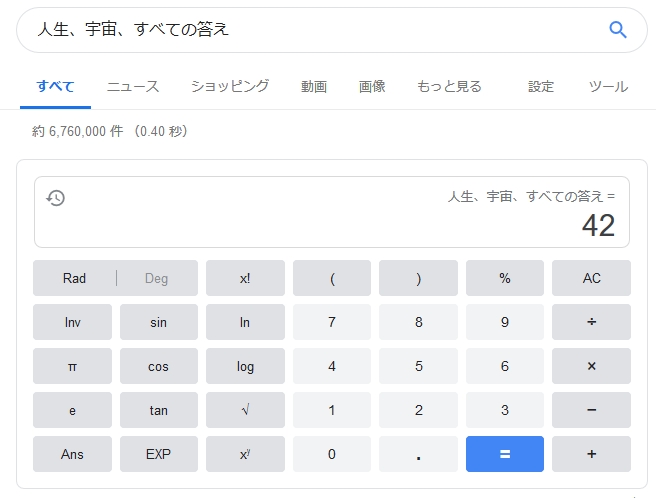656x498 pixels.
Task: Click the tan function key
Action: click(159, 410)
